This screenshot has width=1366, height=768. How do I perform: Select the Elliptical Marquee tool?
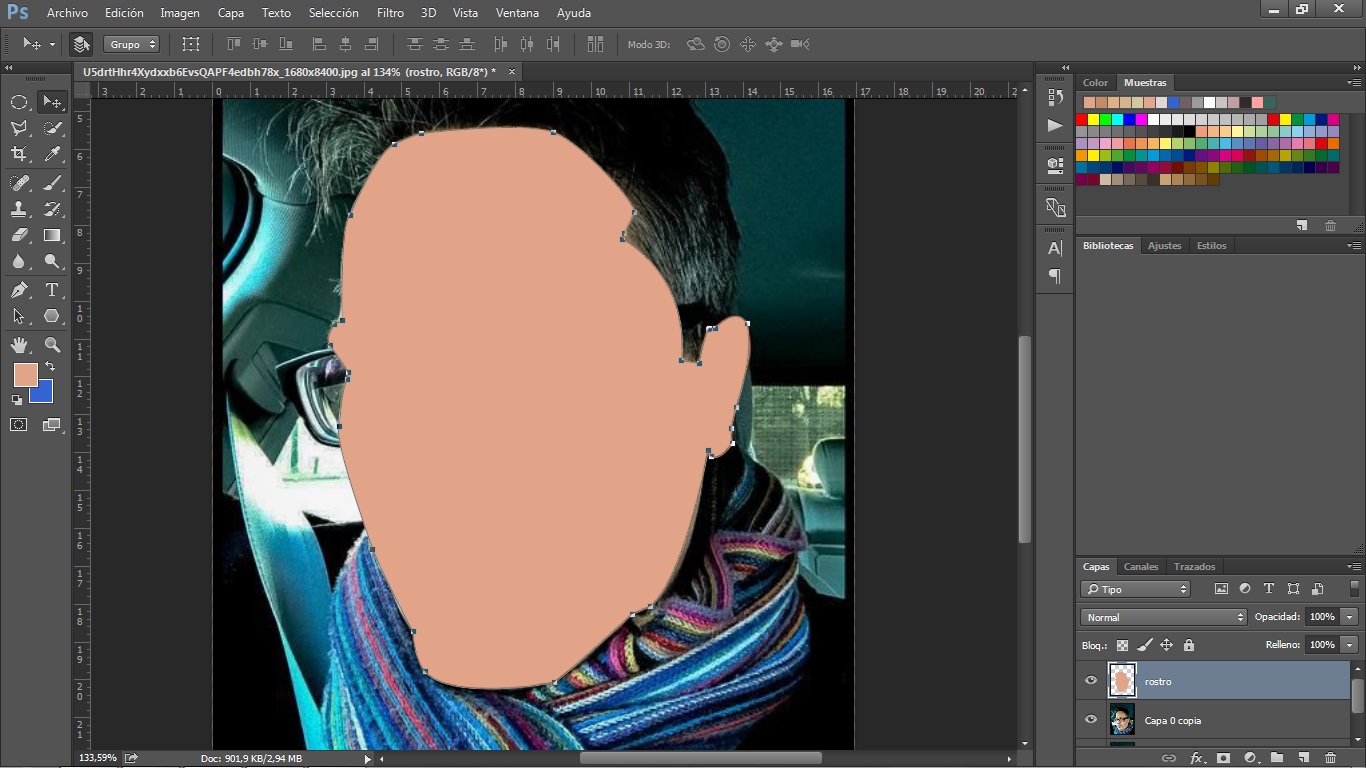(19, 102)
